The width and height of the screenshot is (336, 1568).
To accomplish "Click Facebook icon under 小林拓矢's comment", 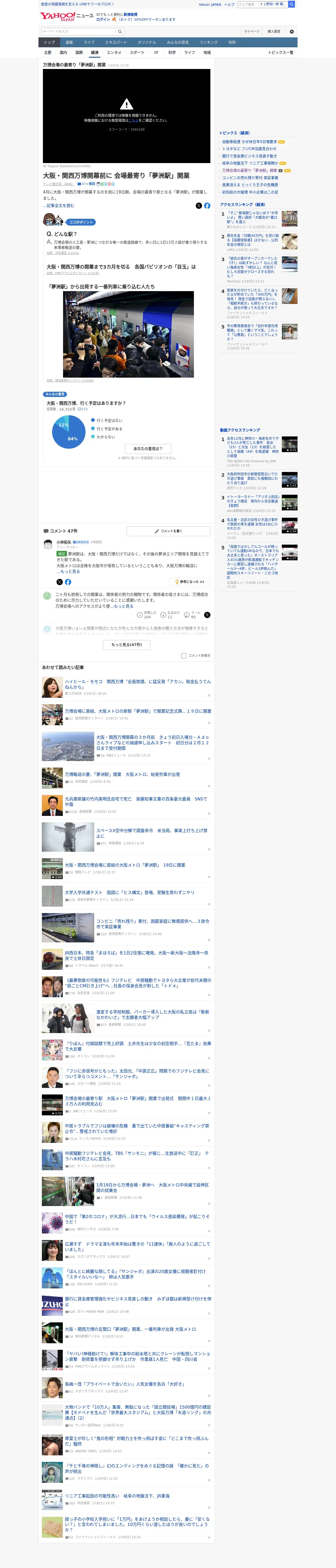I will pos(68,582).
